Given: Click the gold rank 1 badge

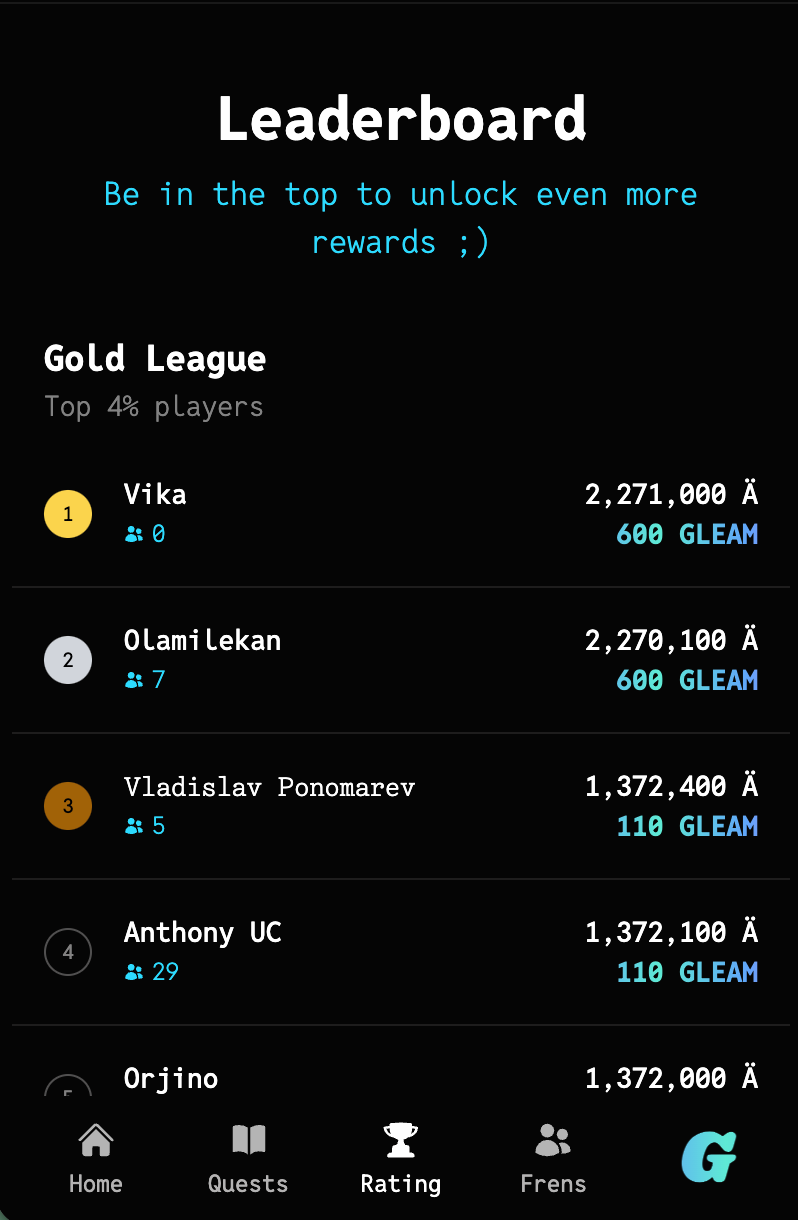Looking at the screenshot, I should pos(68,514).
